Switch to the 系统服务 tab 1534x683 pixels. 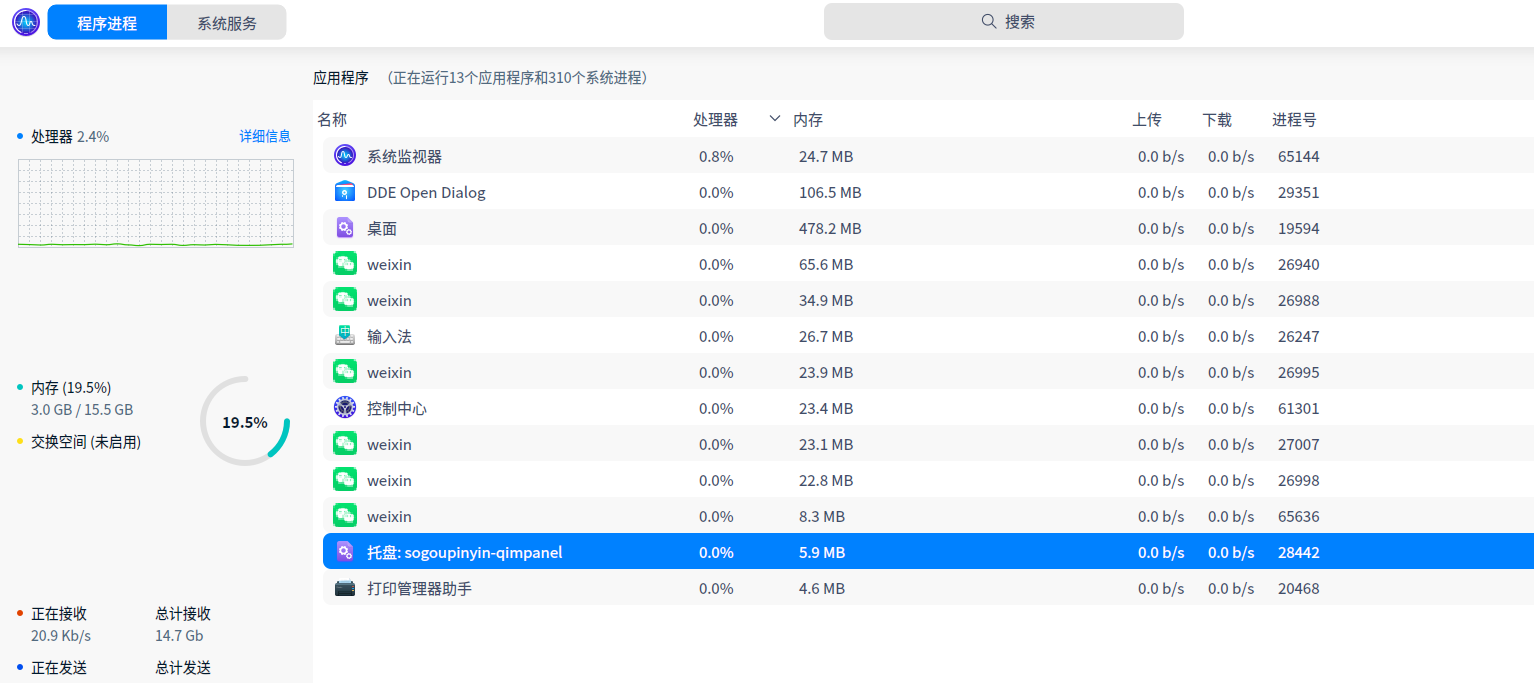227,22
